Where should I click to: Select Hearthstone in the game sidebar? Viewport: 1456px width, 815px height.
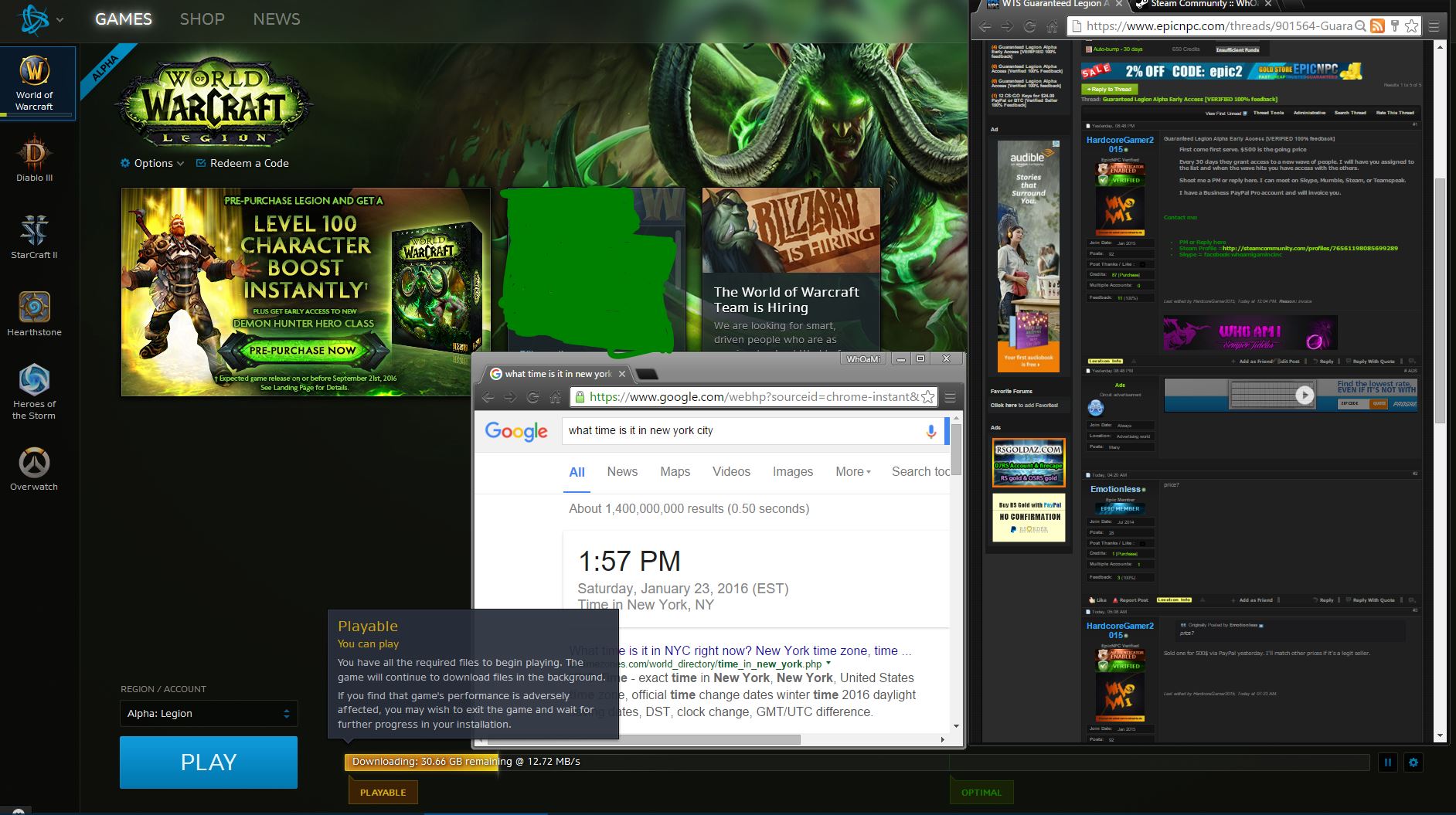34,313
